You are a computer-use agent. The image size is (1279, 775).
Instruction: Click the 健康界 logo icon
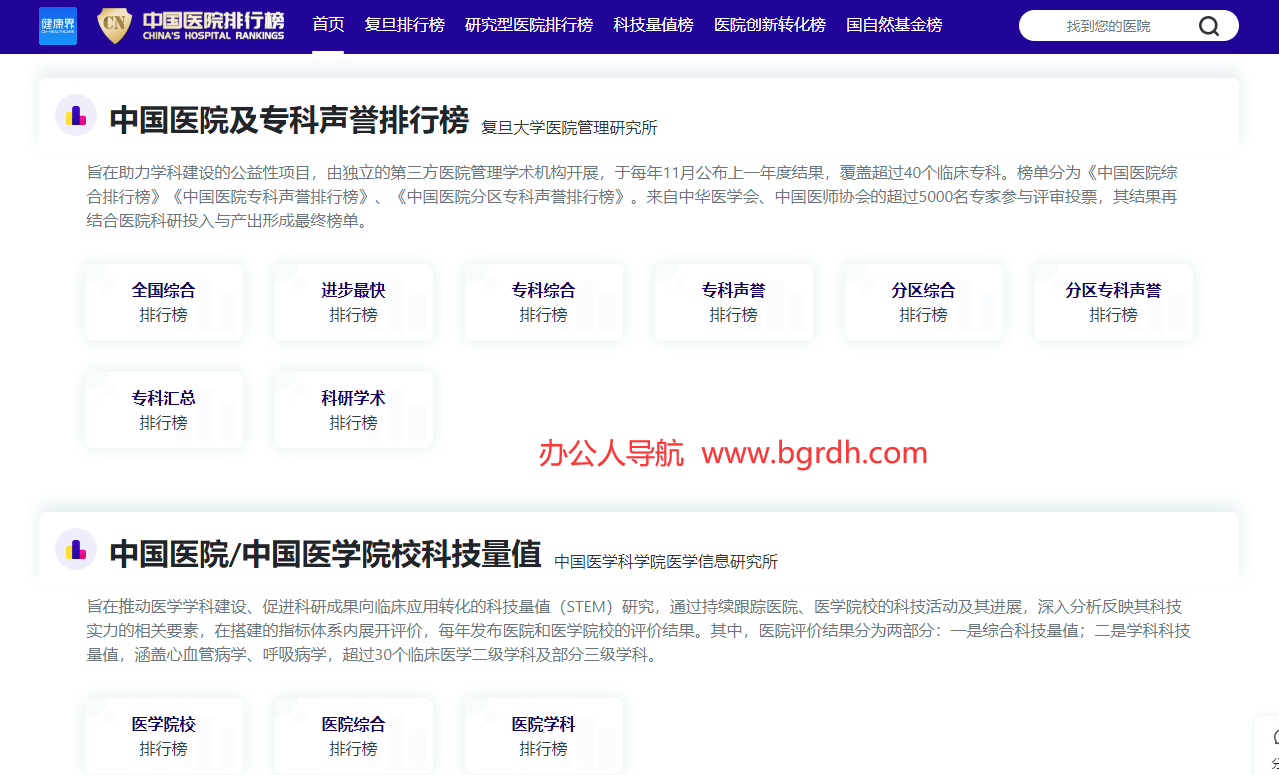click(58, 26)
